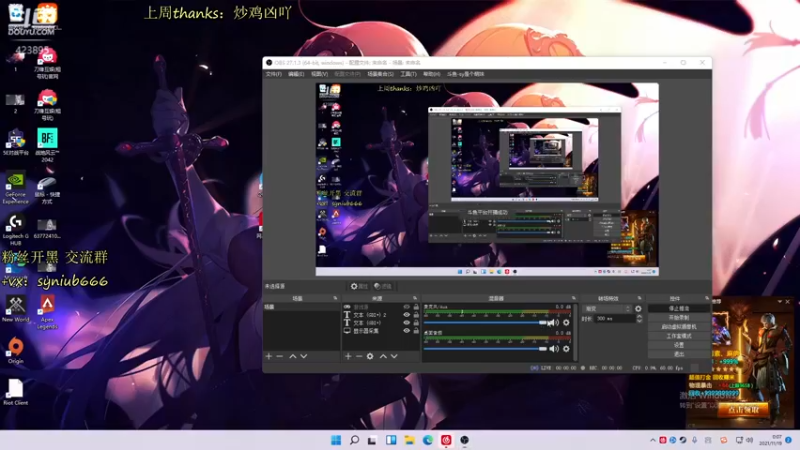Add a new source with plus icon
This screenshot has width=800, height=450.
[x=348, y=356]
